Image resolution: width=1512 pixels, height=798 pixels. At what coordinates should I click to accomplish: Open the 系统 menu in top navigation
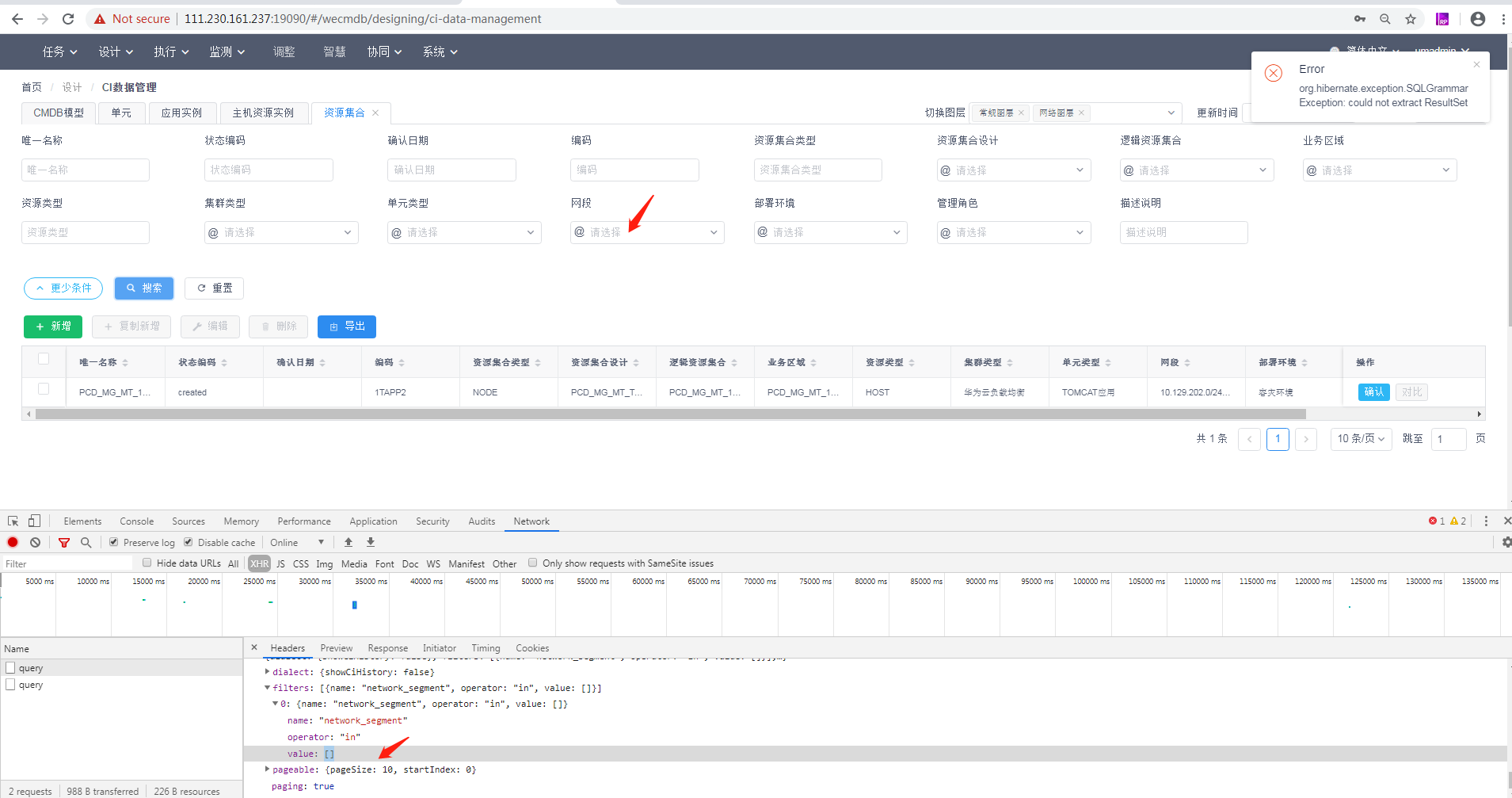[439, 52]
